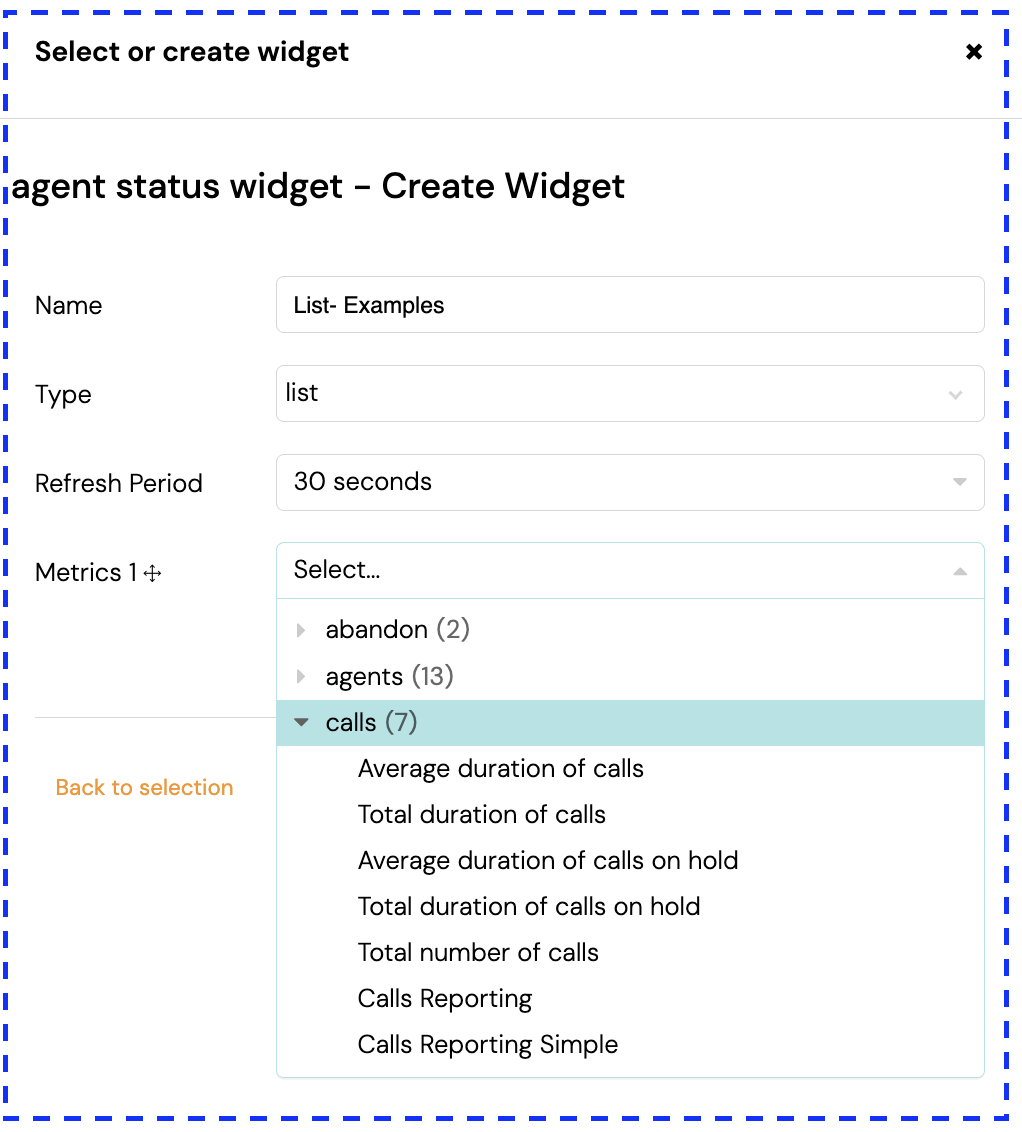Close the Select or create widget dialog
This screenshot has height=1132, width=1022.
pyautogui.click(x=973, y=52)
